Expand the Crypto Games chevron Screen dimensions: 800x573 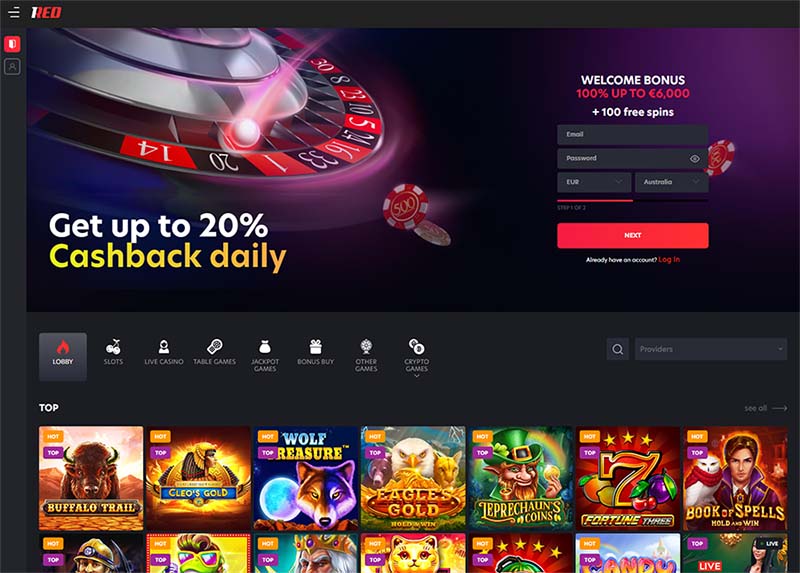click(416, 376)
